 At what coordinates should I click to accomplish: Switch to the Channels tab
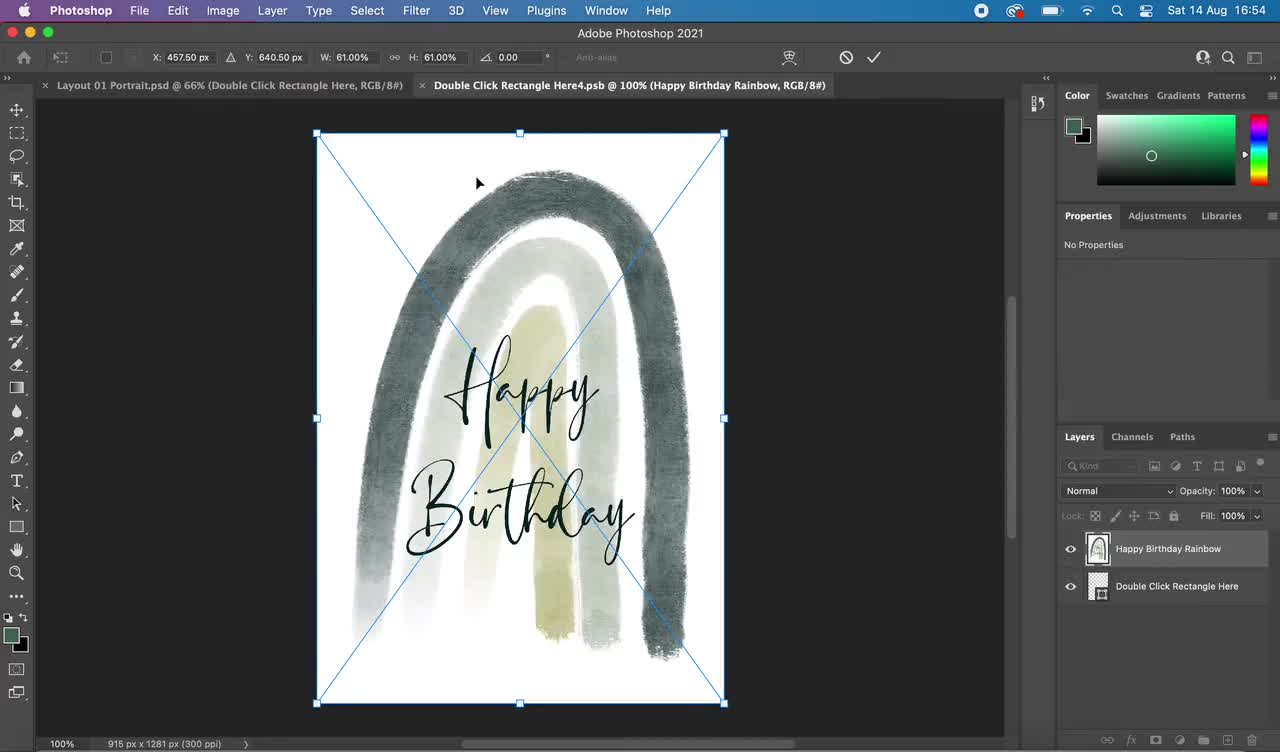point(1132,437)
